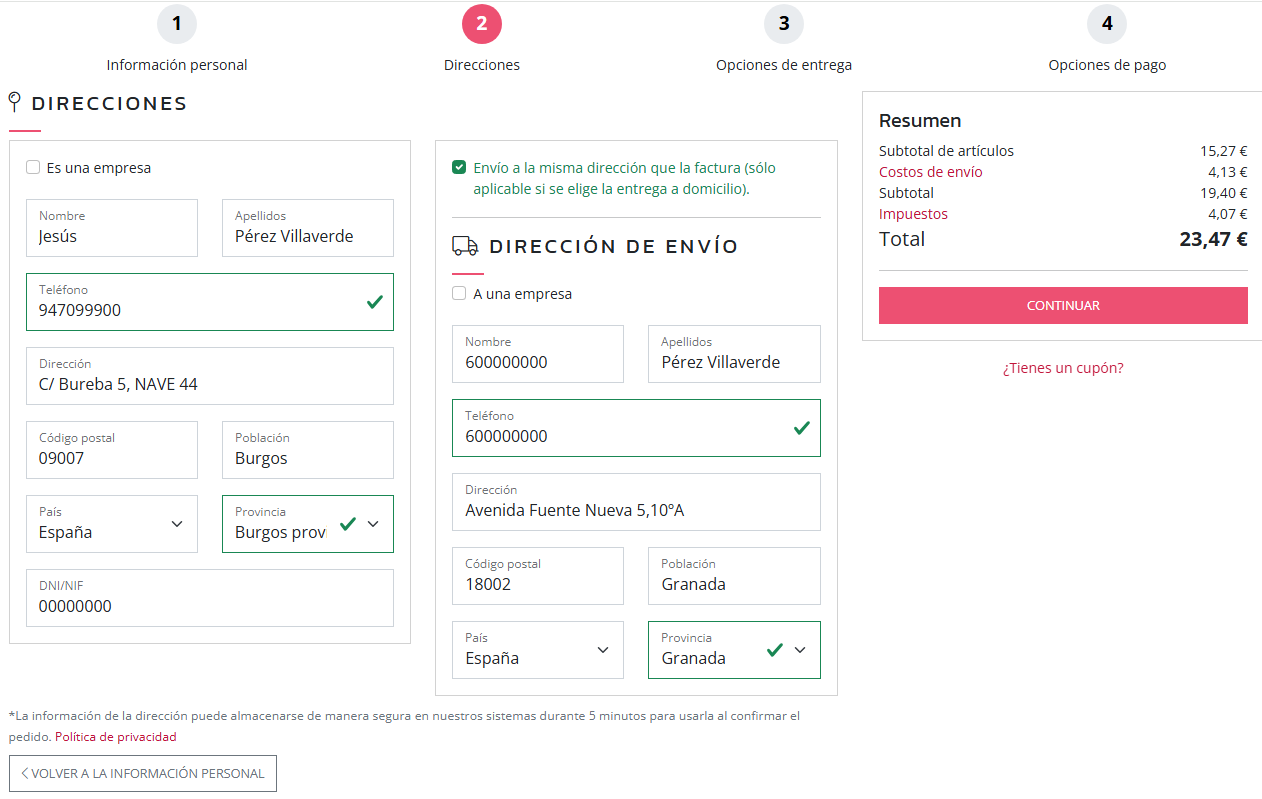Click the step 4 circle icon

pyautogui.click(x=1107, y=24)
